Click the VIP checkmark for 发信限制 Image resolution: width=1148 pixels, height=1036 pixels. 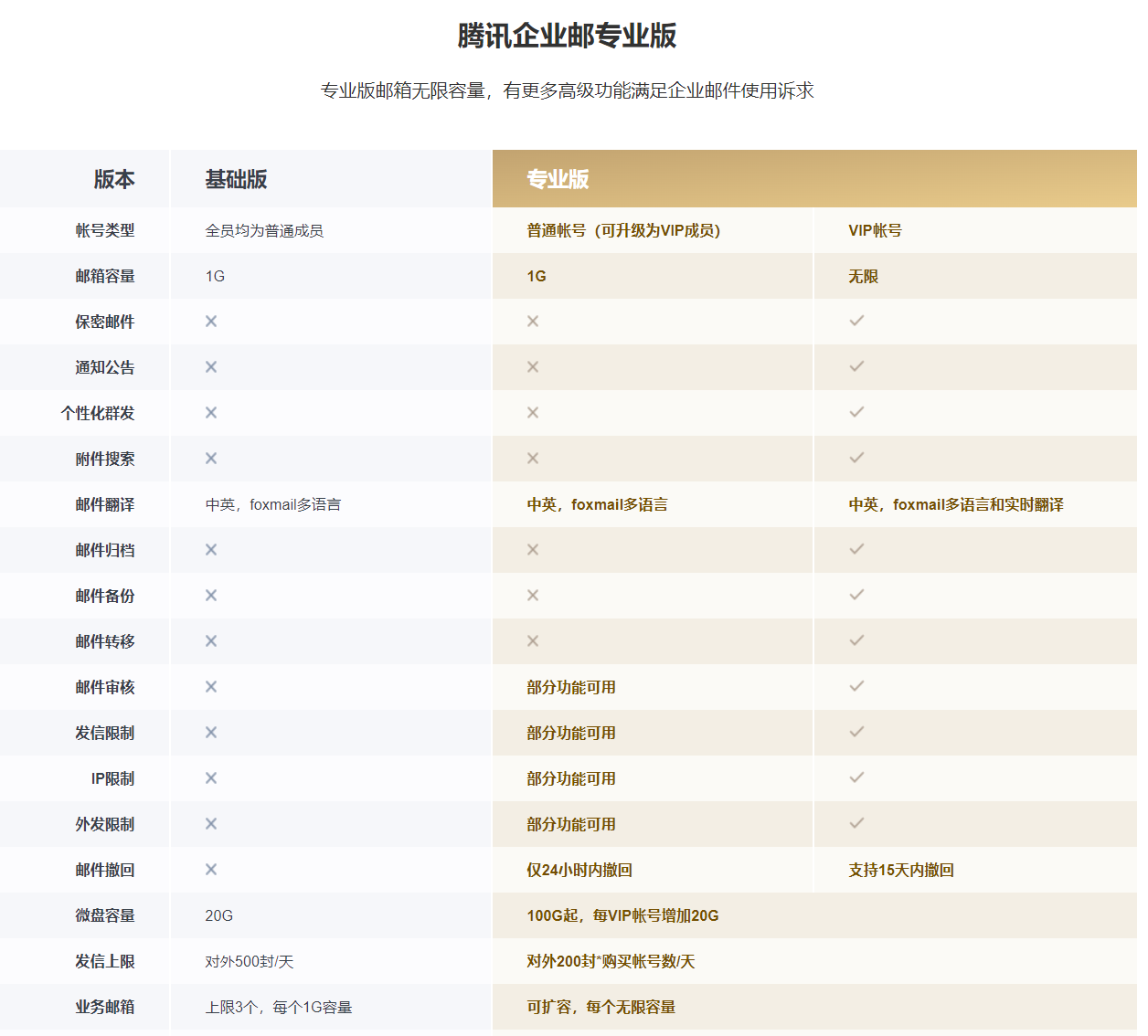pos(856,732)
